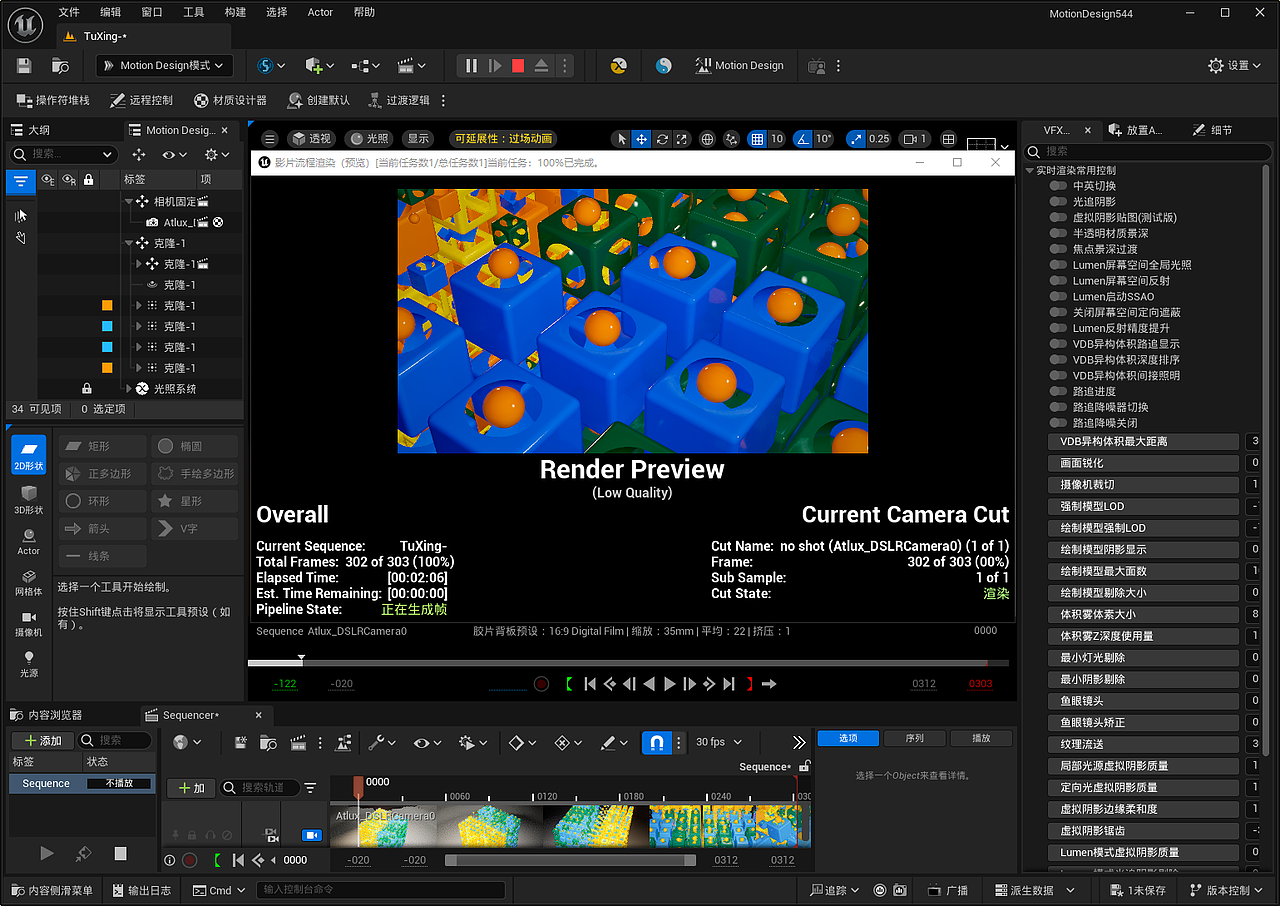Open the 文件 menu
The image size is (1280, 906).
point(69,12)
